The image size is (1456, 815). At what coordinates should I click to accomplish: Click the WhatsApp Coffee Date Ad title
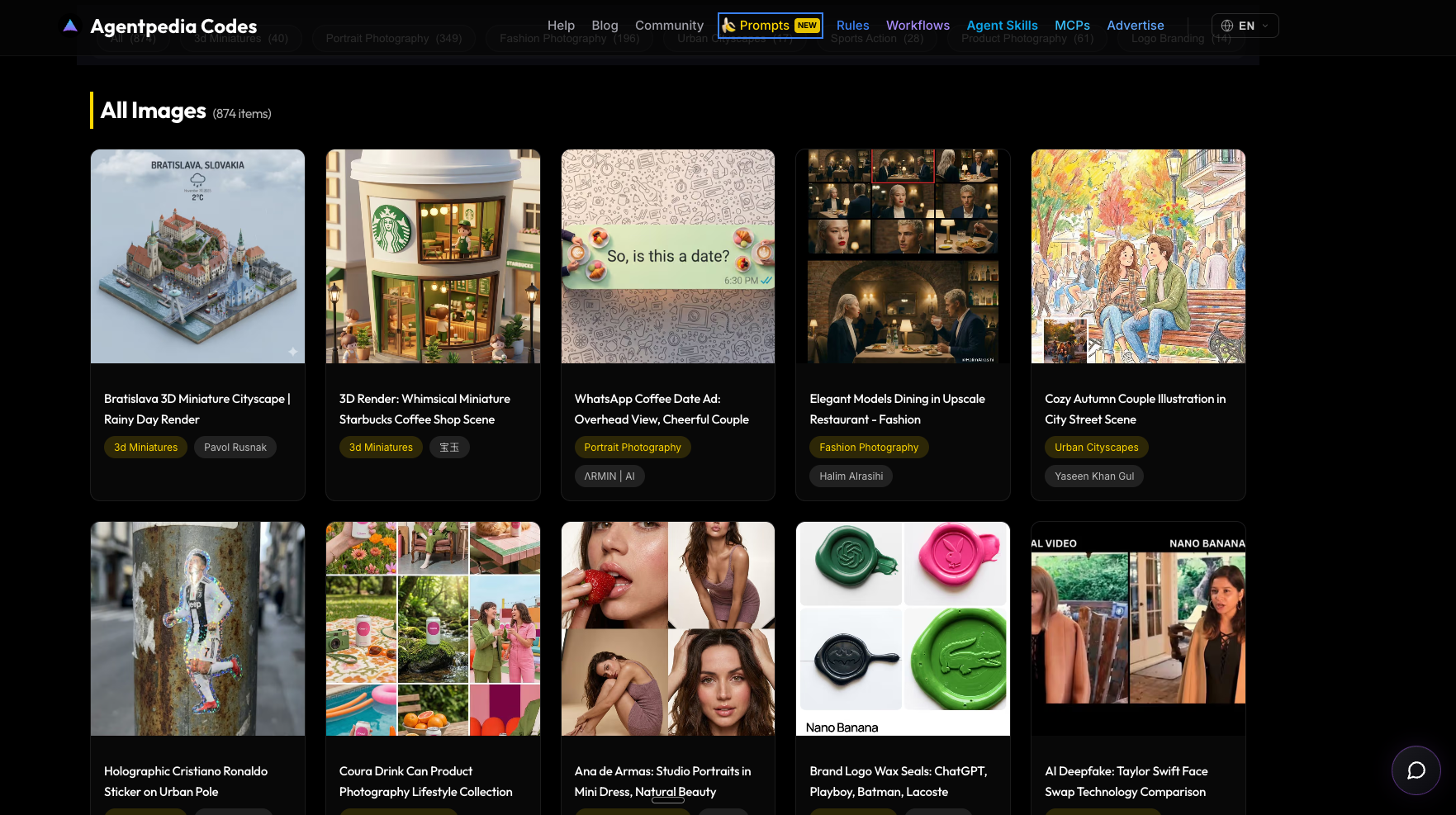point(662,409)
